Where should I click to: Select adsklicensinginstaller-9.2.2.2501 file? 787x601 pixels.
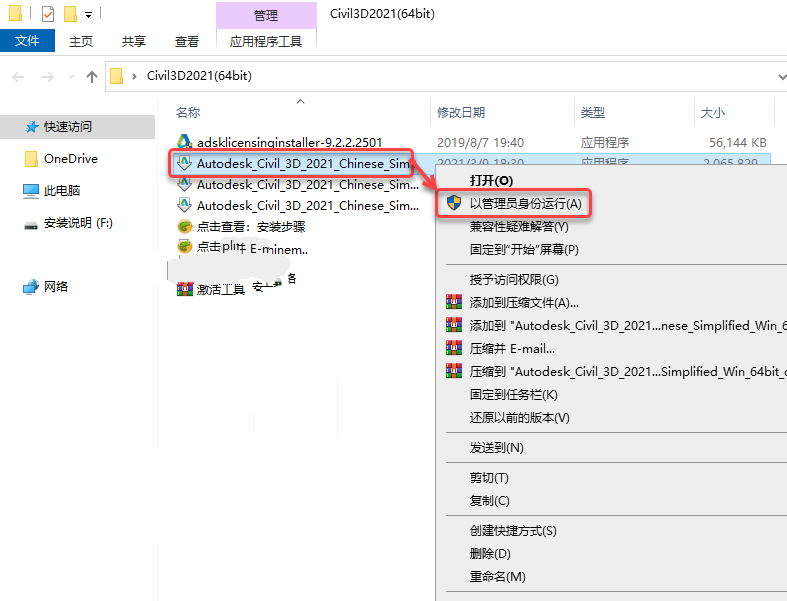290,143
